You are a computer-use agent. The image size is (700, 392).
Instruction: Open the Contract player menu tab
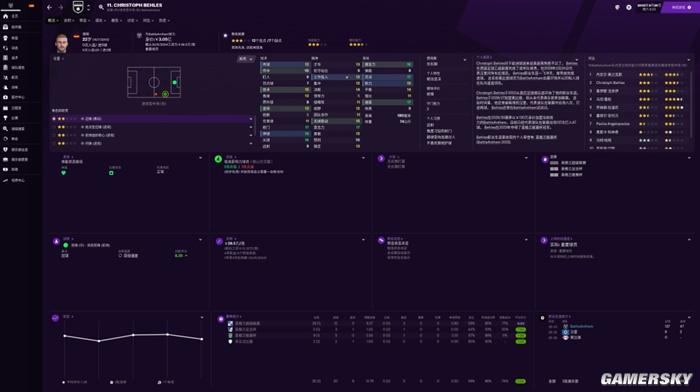pyautogui.click(x=68, y=21)
